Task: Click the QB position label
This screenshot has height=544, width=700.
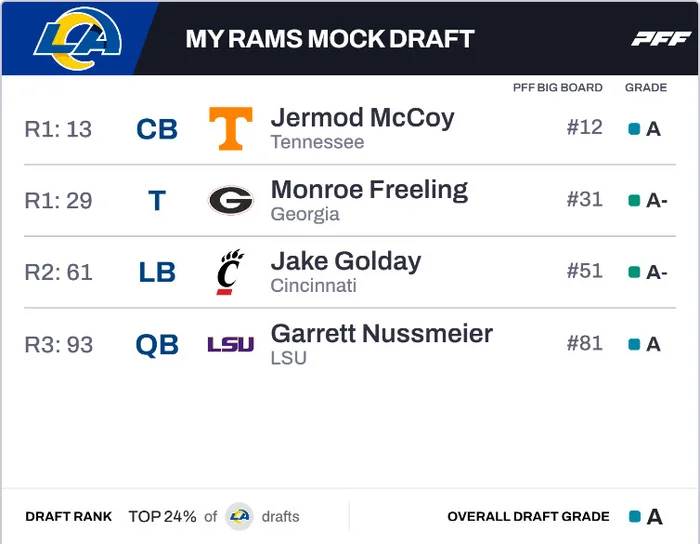Action: click(157, 345)
